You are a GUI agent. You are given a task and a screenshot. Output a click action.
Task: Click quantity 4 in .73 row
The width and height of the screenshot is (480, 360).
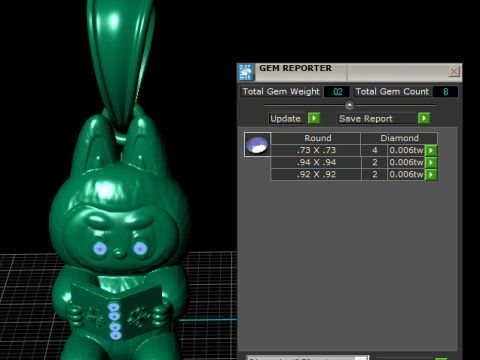coord(375,150)
